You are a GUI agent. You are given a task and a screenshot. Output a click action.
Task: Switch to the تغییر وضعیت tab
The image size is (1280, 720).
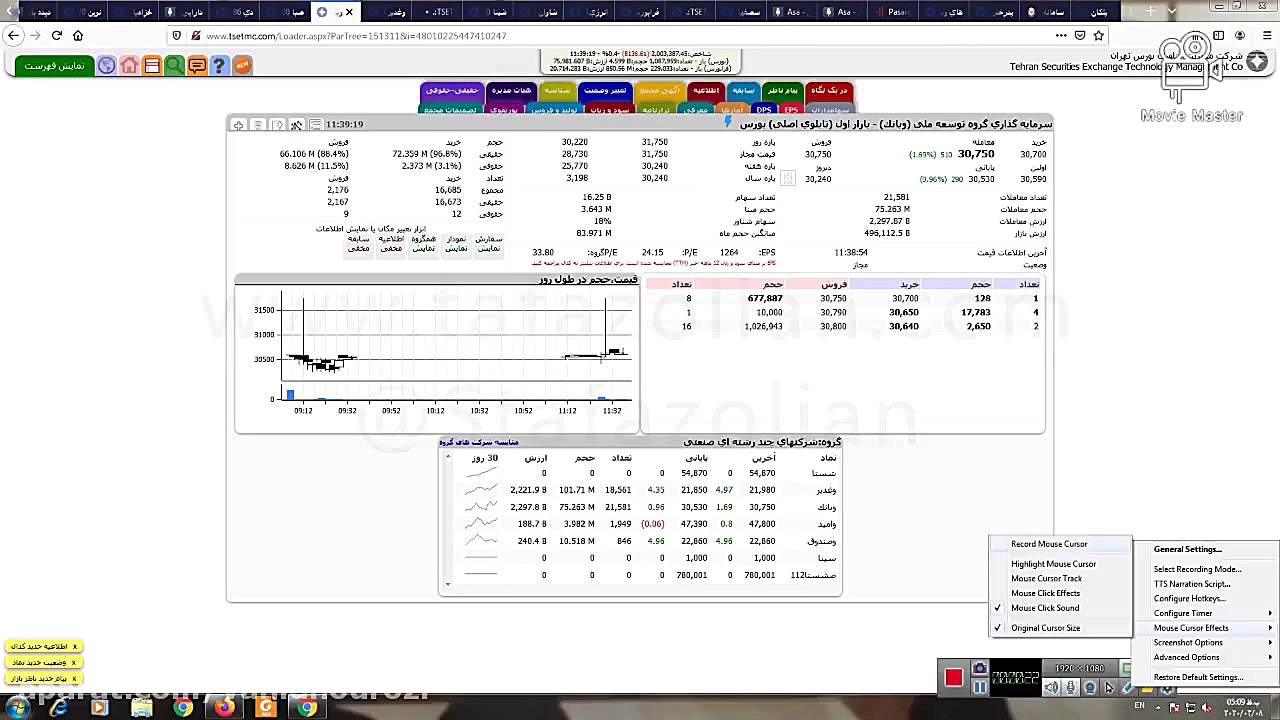coord(605,91)
